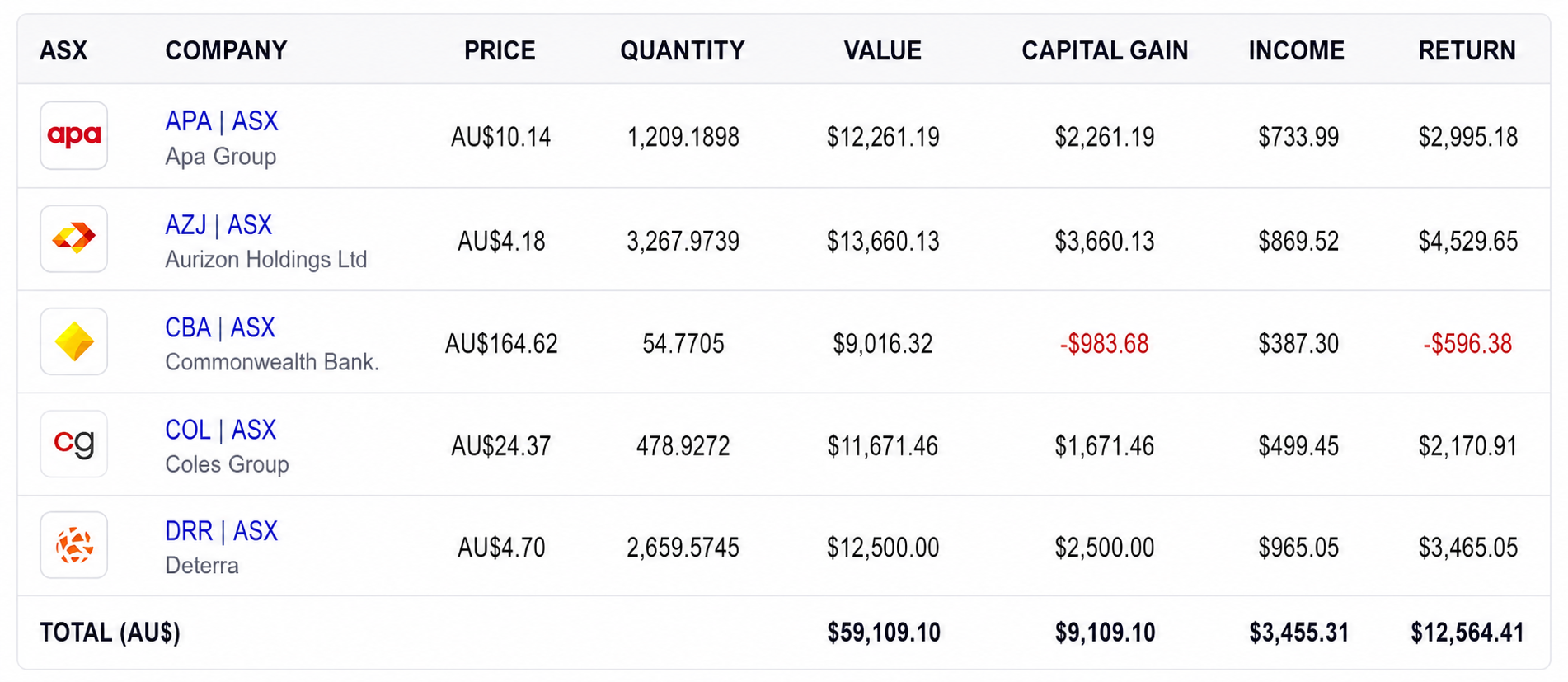Viewport: 1568px width, 682px height.
Task: Open the COL | ASX link
Action: 221,430
